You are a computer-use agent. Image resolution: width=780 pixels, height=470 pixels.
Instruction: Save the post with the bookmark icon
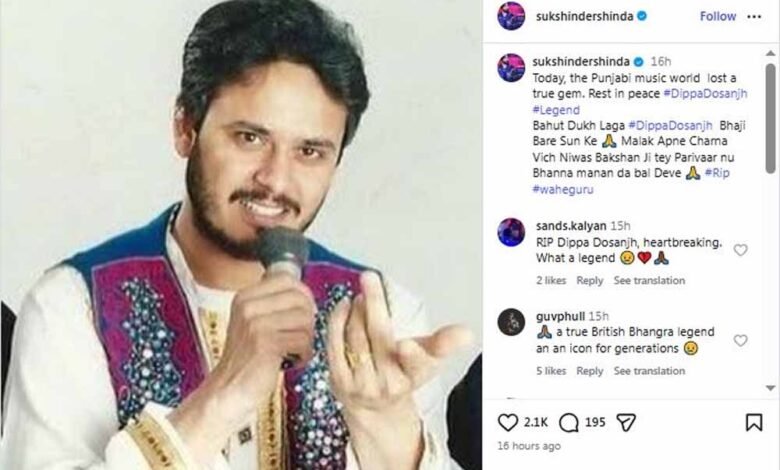pyautogui.click(x=754, y=422)
